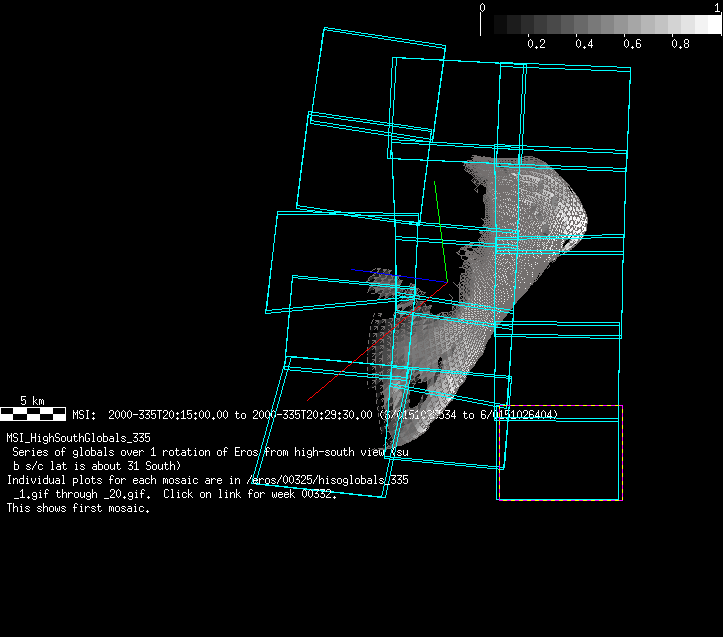This screenshot has width=723, height=637.
Task: Click the green axis line
Action: [440, 230]
